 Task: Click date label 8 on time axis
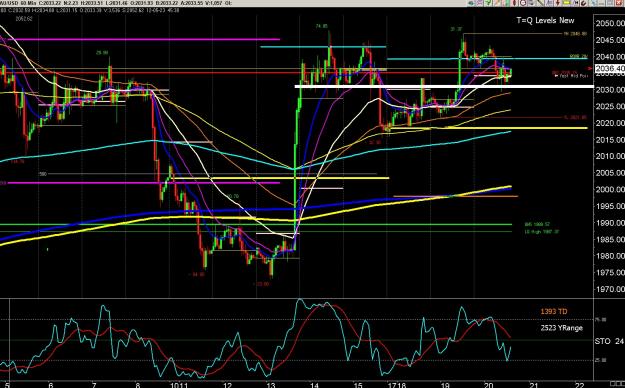pos(138,385)
